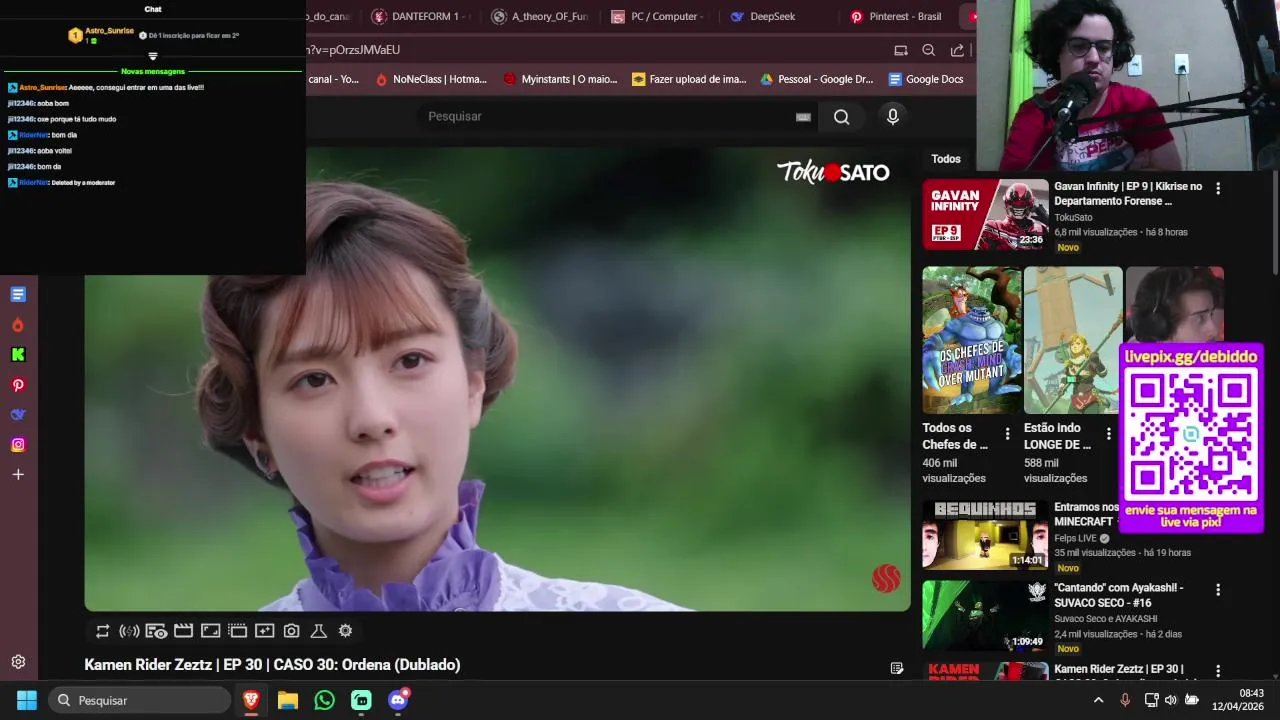Open the Fazer upload de imagem bookmark
This screenshot has width=1280, height=720.
689,79
